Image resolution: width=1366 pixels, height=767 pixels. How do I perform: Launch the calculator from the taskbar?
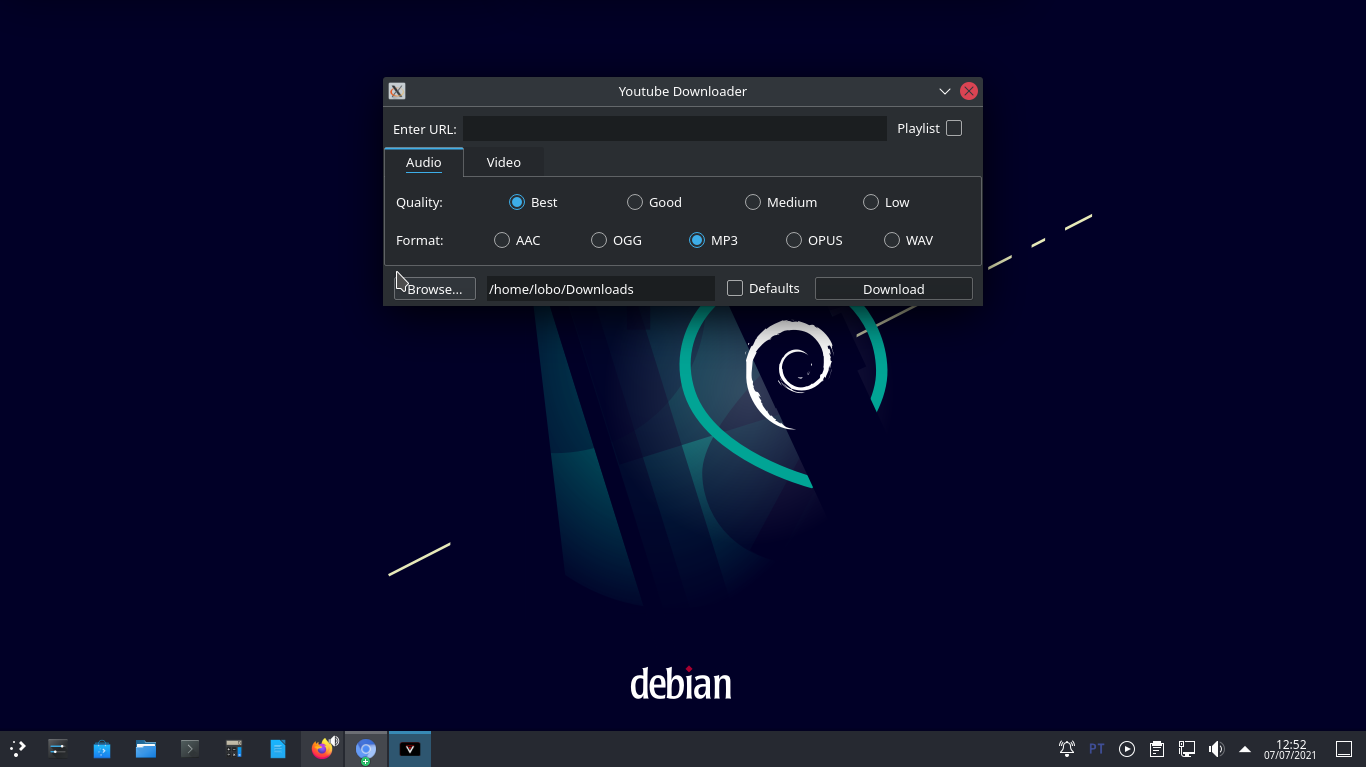coord(234,748)
